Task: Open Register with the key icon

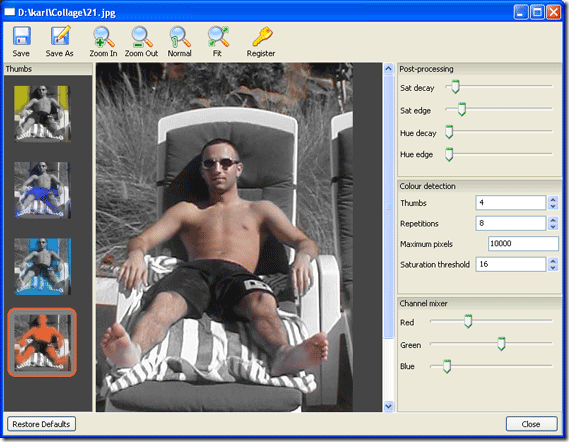Action: click(262, 36)
